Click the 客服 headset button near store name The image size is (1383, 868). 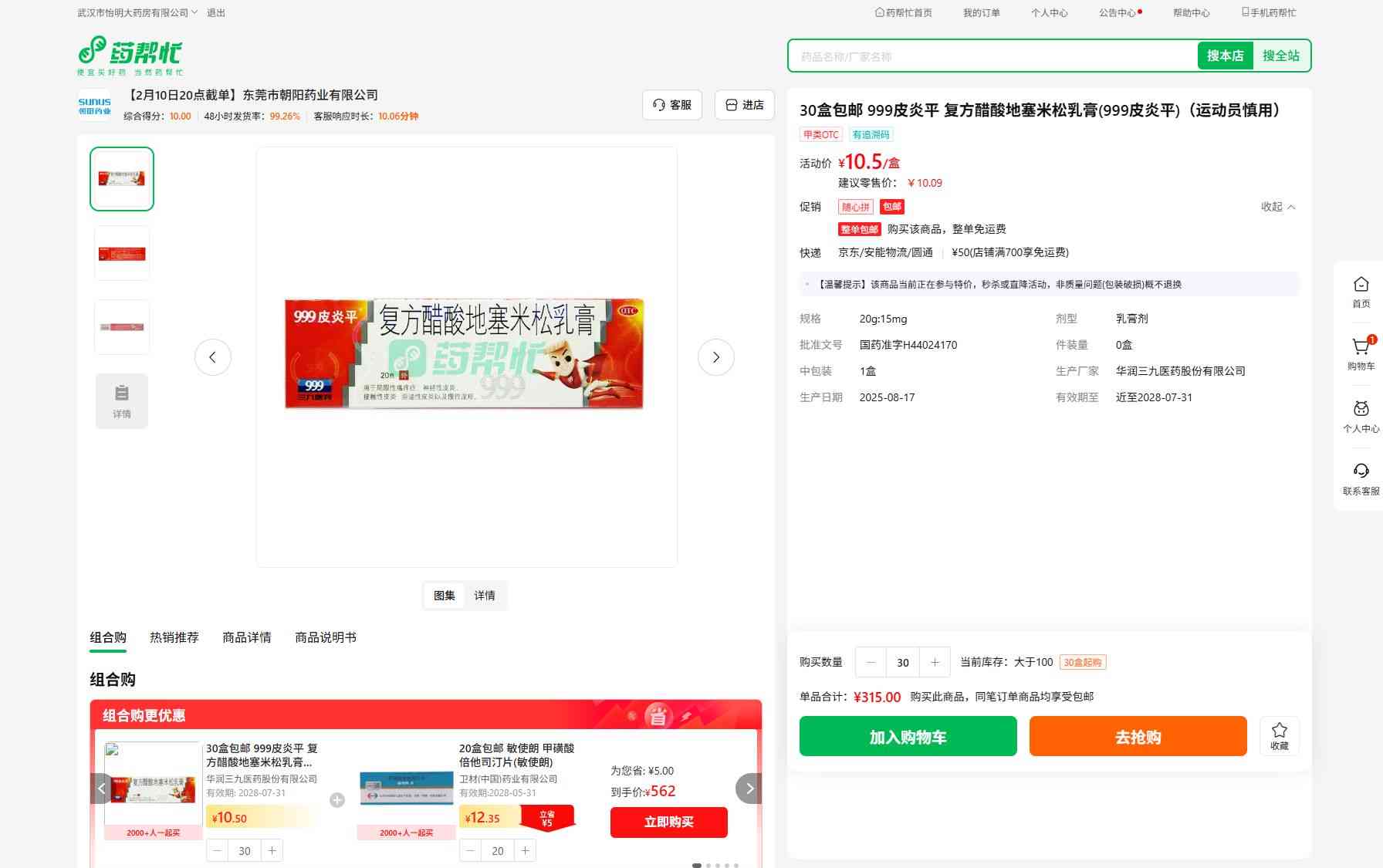[x=671, y=105]
